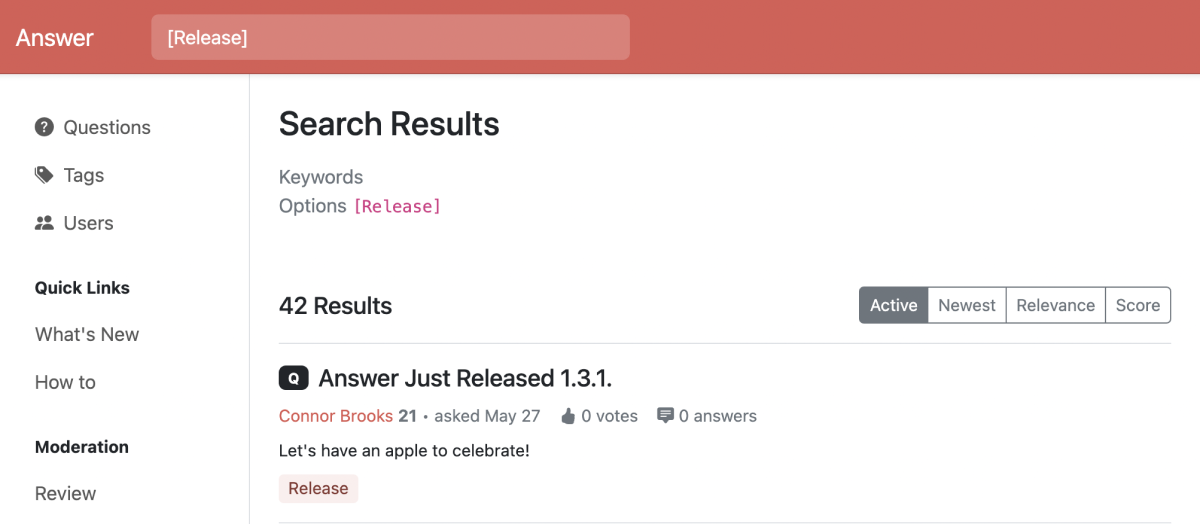
Task: Open What's New quick link
Action: (x=87, y=334)
